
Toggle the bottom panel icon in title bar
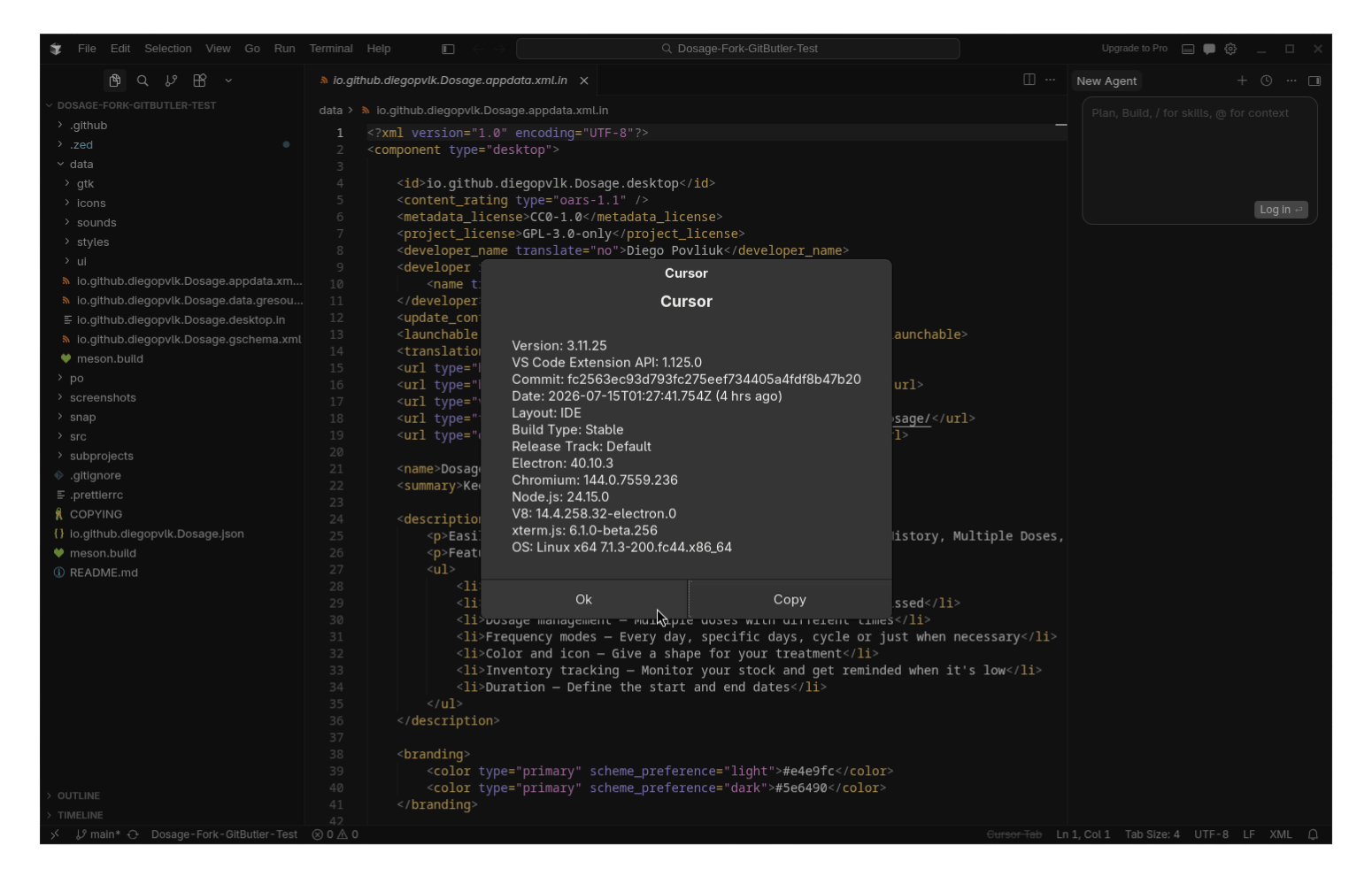(x=1188, y=49)
